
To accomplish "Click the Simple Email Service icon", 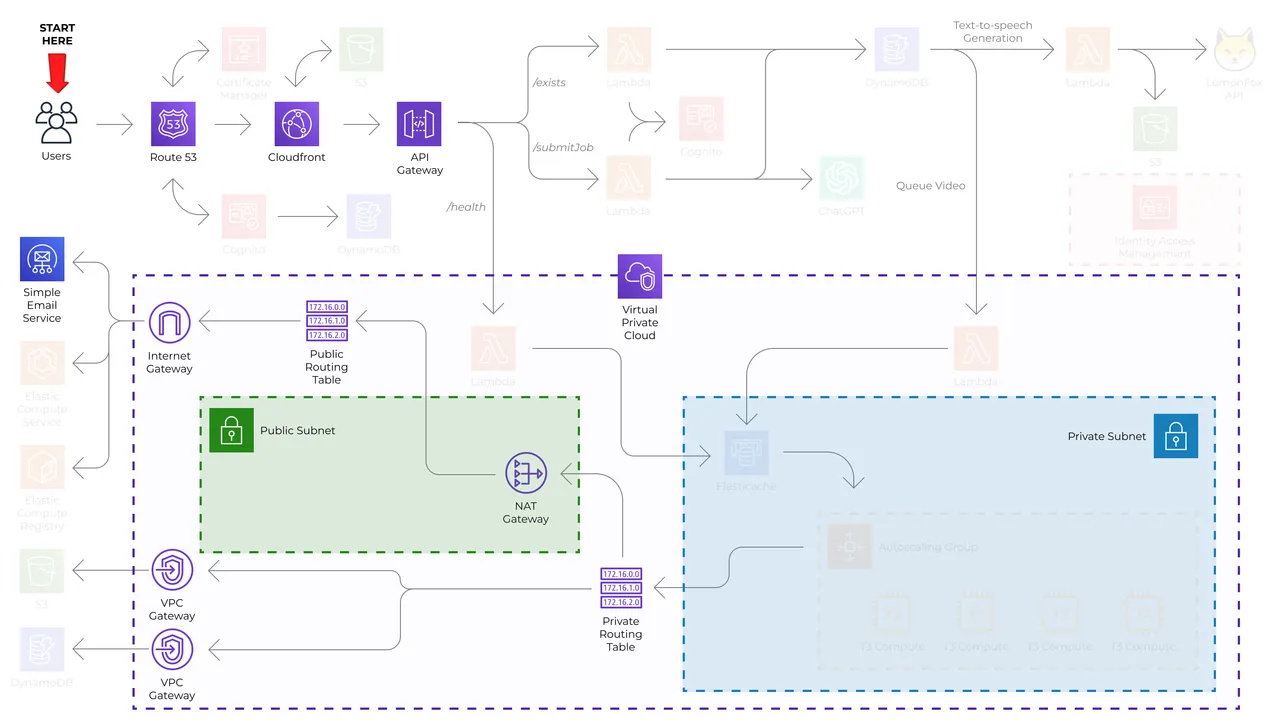I will (x=42, y=259).
